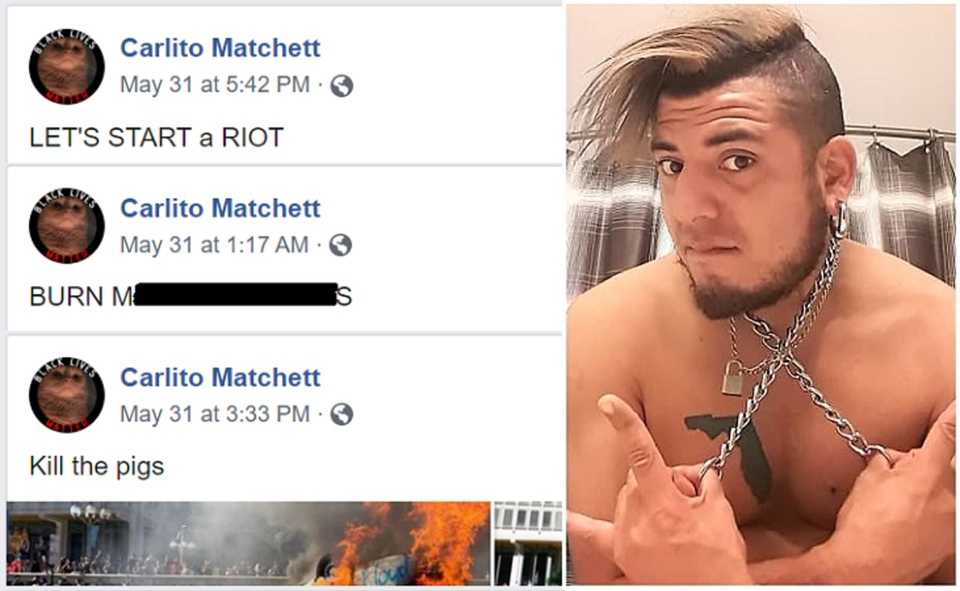960x591 pixels.
Task: Click the black redaction bar in the BURN post
Action: [x=236, y=295]
